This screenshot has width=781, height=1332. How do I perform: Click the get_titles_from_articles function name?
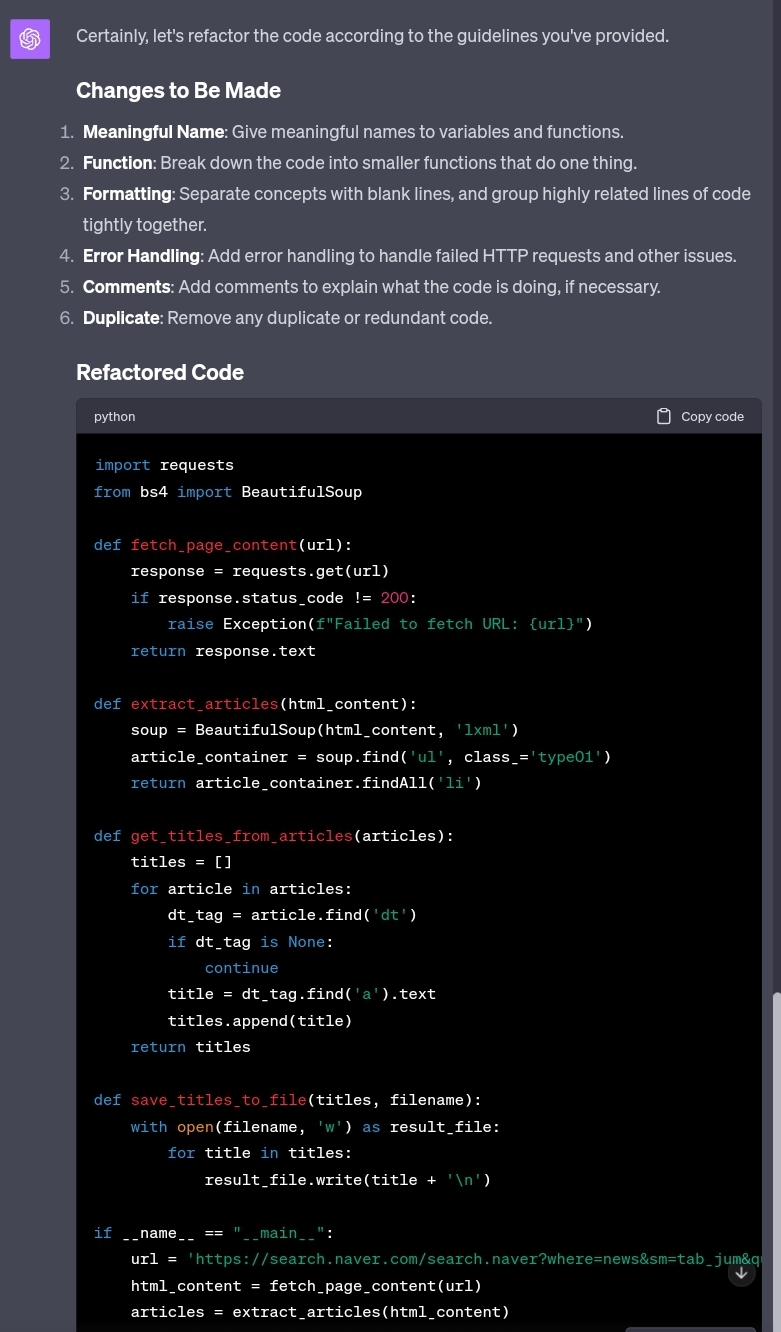click(241, 835)
